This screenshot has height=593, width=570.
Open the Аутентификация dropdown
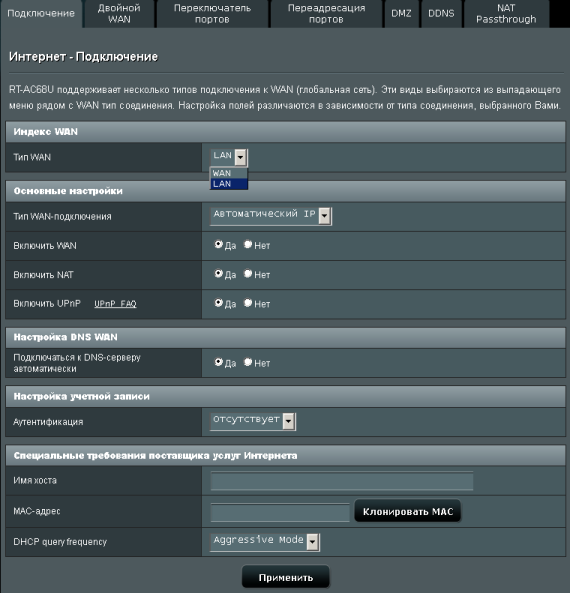click(x=253, y=421)
